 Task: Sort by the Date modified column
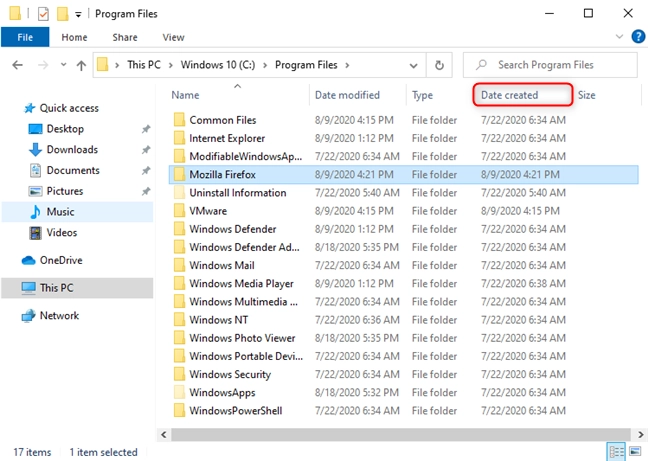pos(347,95)
